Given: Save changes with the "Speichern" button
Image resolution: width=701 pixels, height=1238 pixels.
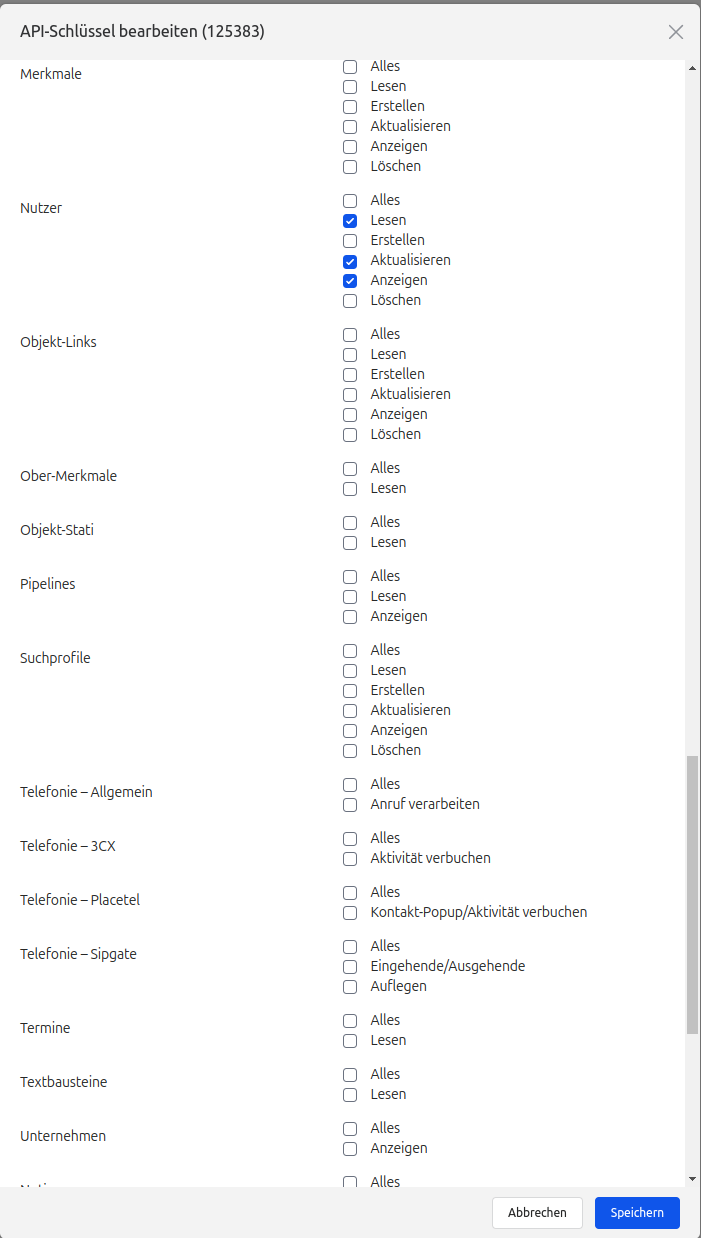Looking at the screenshot, I should click(637, 1212).
